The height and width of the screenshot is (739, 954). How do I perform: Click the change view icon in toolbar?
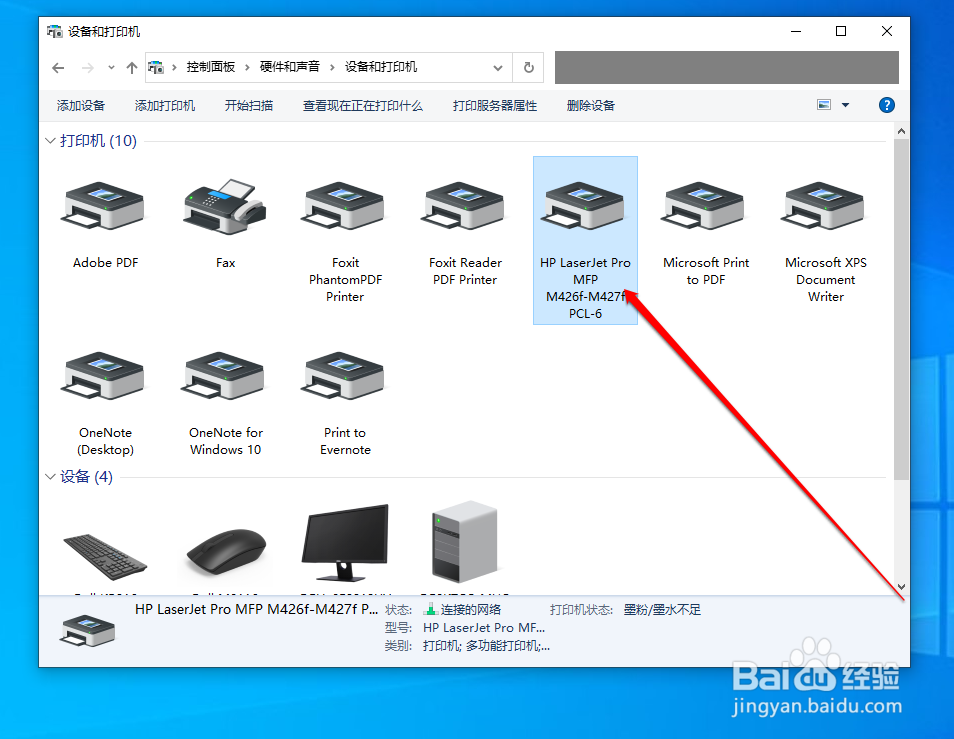coord(824,105)
